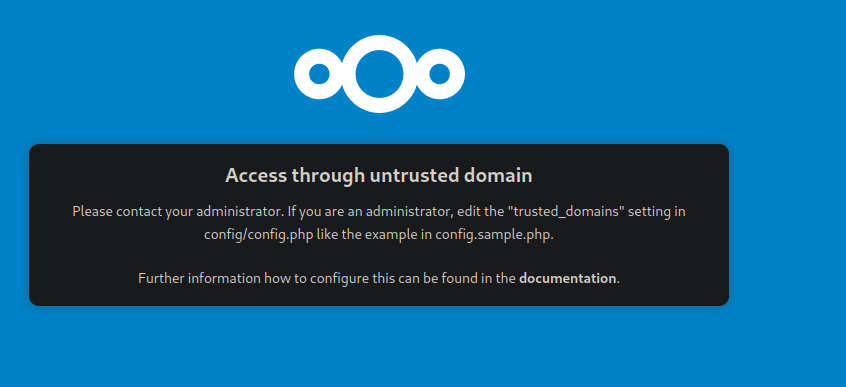Image resolution: width=846 pixels, height=387 pixels.
Task: Click the "config.sample.php" text
Action: pyautogui.click(x=495, y=235)
